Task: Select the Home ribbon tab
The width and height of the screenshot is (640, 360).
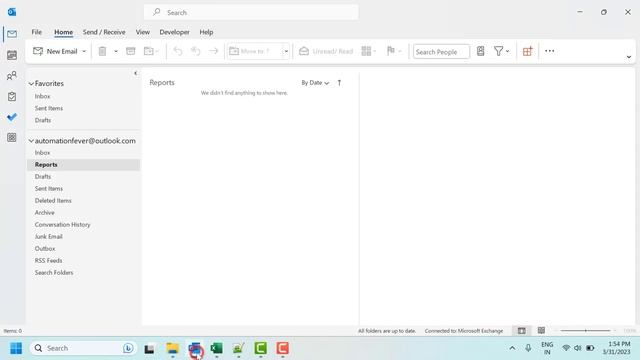Action: [64, 32]
